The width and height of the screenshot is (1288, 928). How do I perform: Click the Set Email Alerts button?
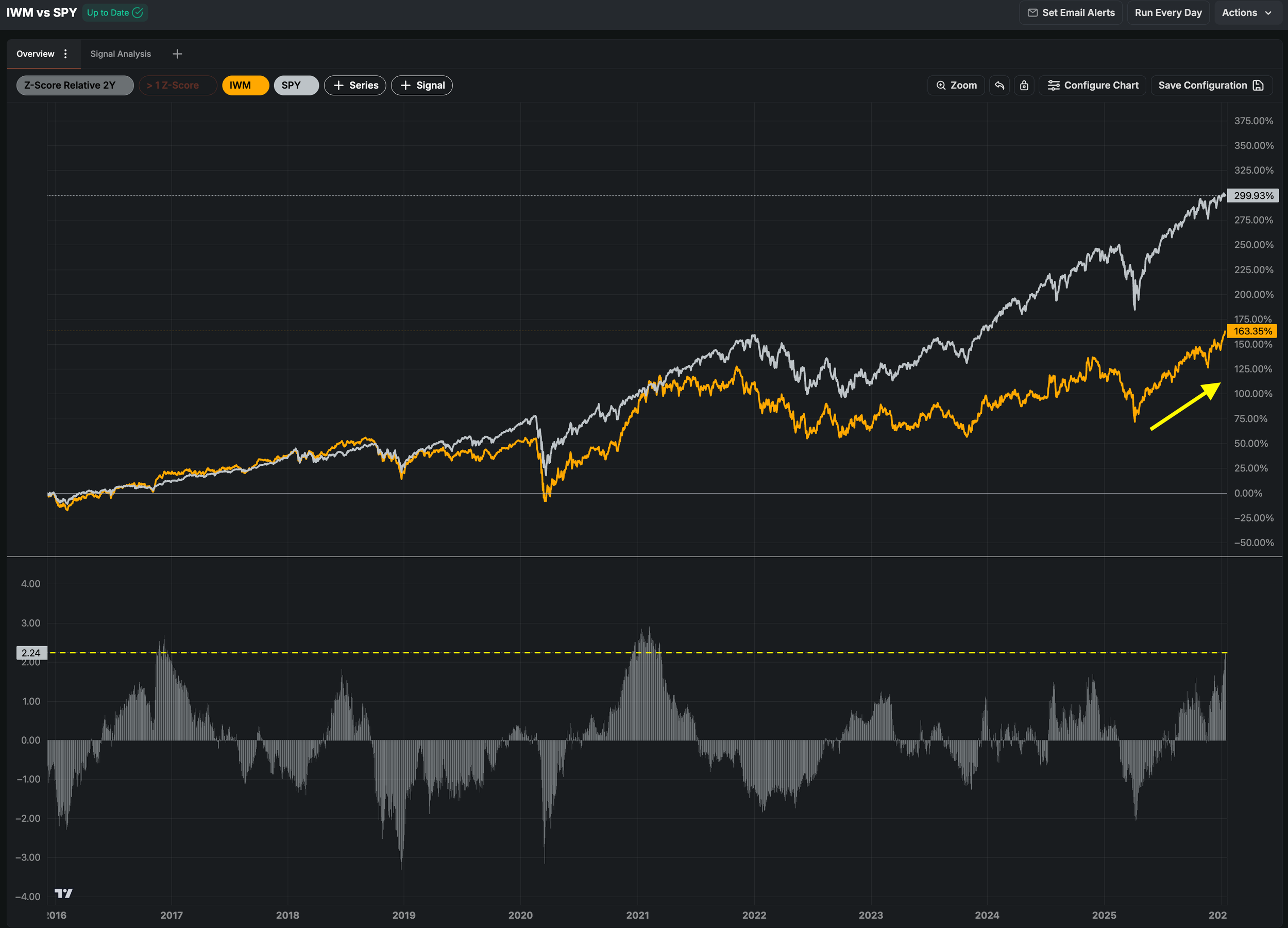tap(1071, 12)
